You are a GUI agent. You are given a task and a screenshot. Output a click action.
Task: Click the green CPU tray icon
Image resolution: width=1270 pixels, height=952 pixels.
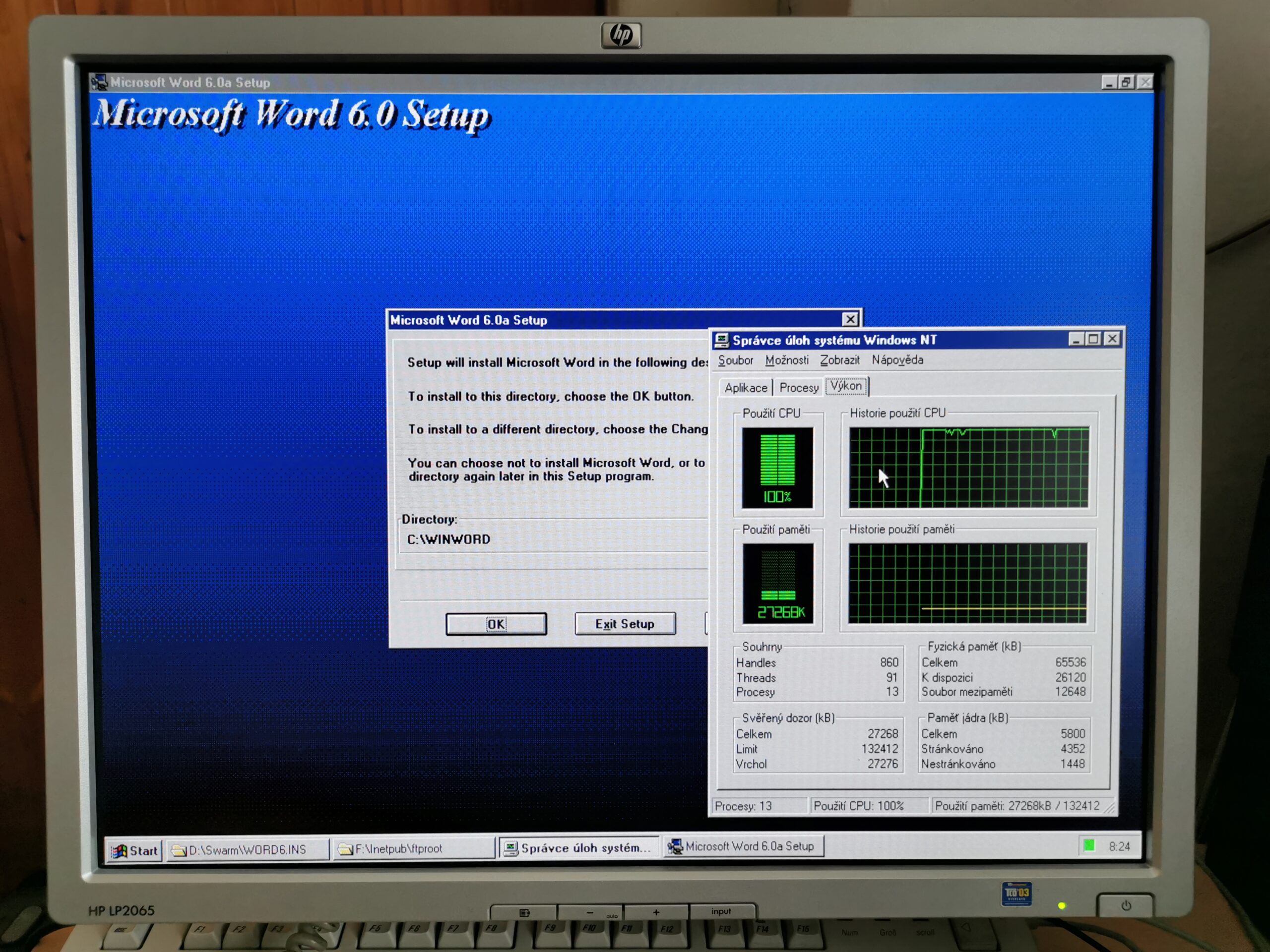pyautogui.click(x=1088, y=846)
